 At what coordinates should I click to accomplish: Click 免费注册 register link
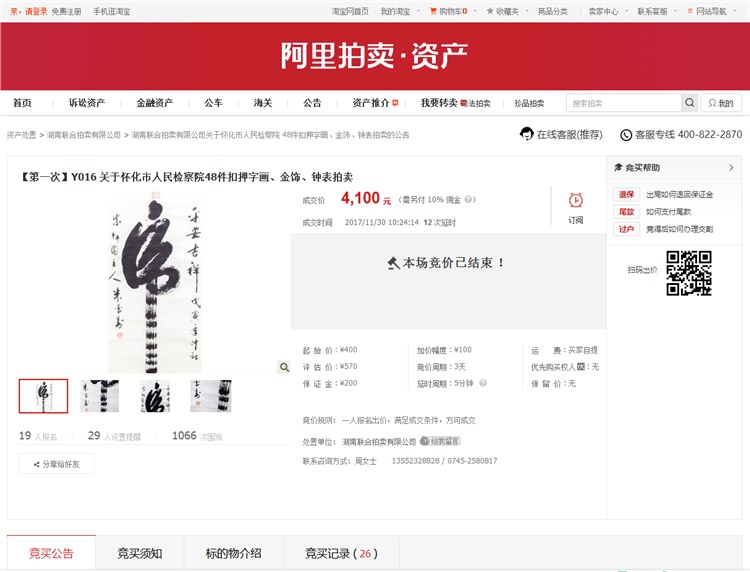(x=66, y=11)
